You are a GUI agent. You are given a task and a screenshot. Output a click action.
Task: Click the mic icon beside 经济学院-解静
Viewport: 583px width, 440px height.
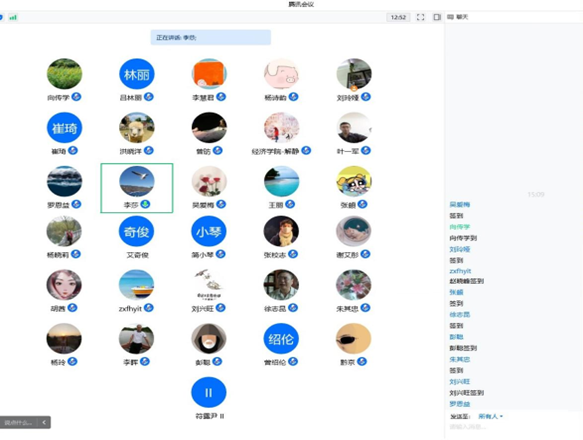pos(306,150)
